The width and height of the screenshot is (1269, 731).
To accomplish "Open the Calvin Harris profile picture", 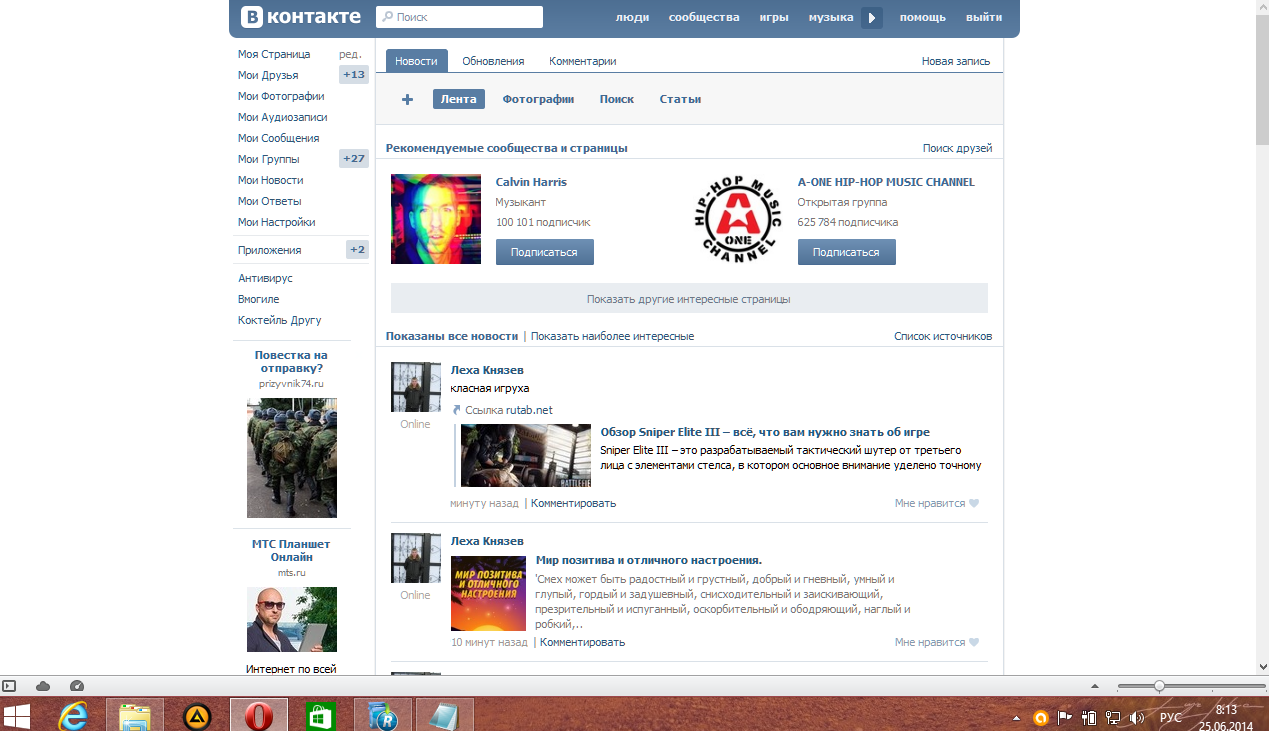I will [436, 219].
